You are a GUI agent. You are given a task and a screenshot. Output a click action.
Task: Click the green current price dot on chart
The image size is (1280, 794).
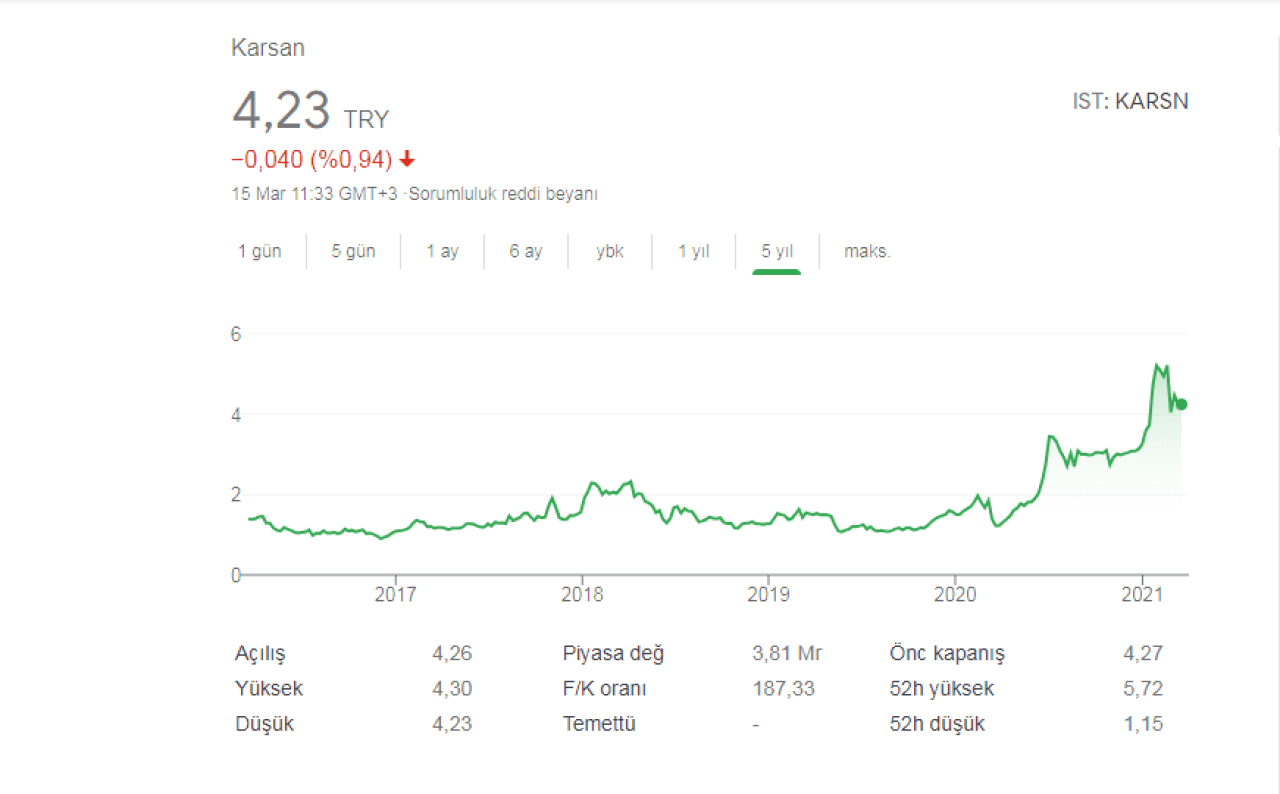click(x=1181, y=404)
